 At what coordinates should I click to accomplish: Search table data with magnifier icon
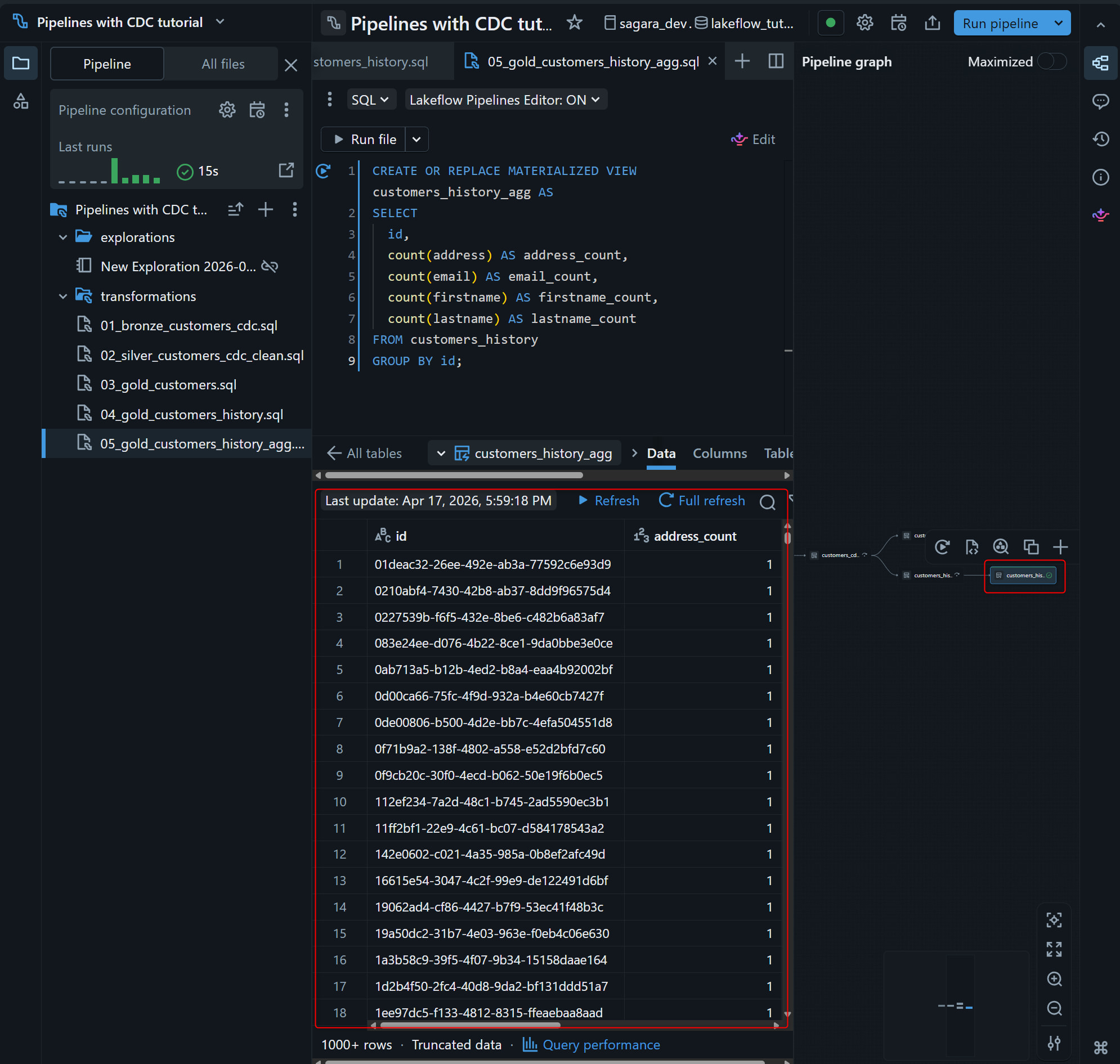coord(767,502)
